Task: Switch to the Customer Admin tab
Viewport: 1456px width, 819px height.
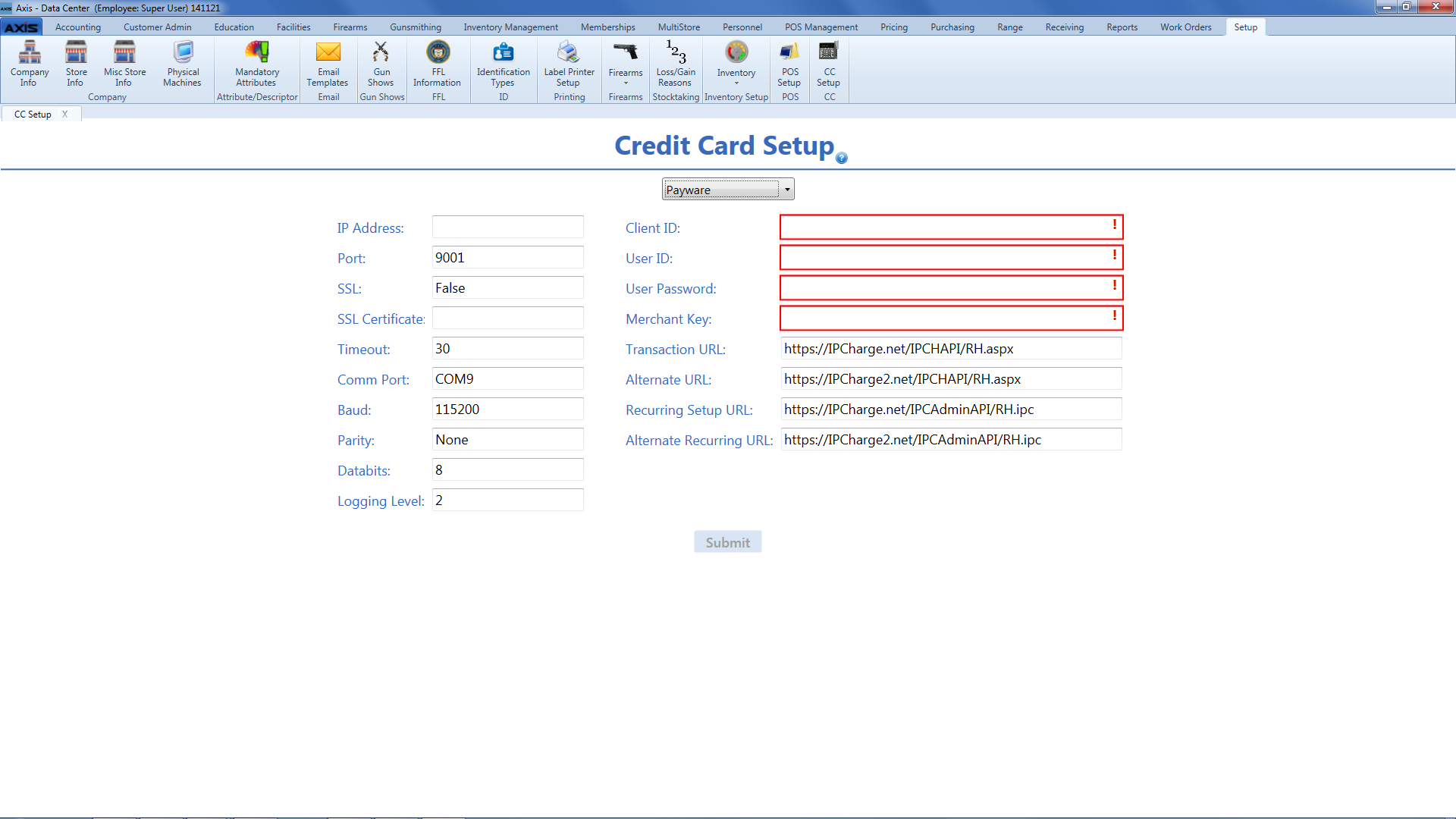Action: (x=158, y=27)
